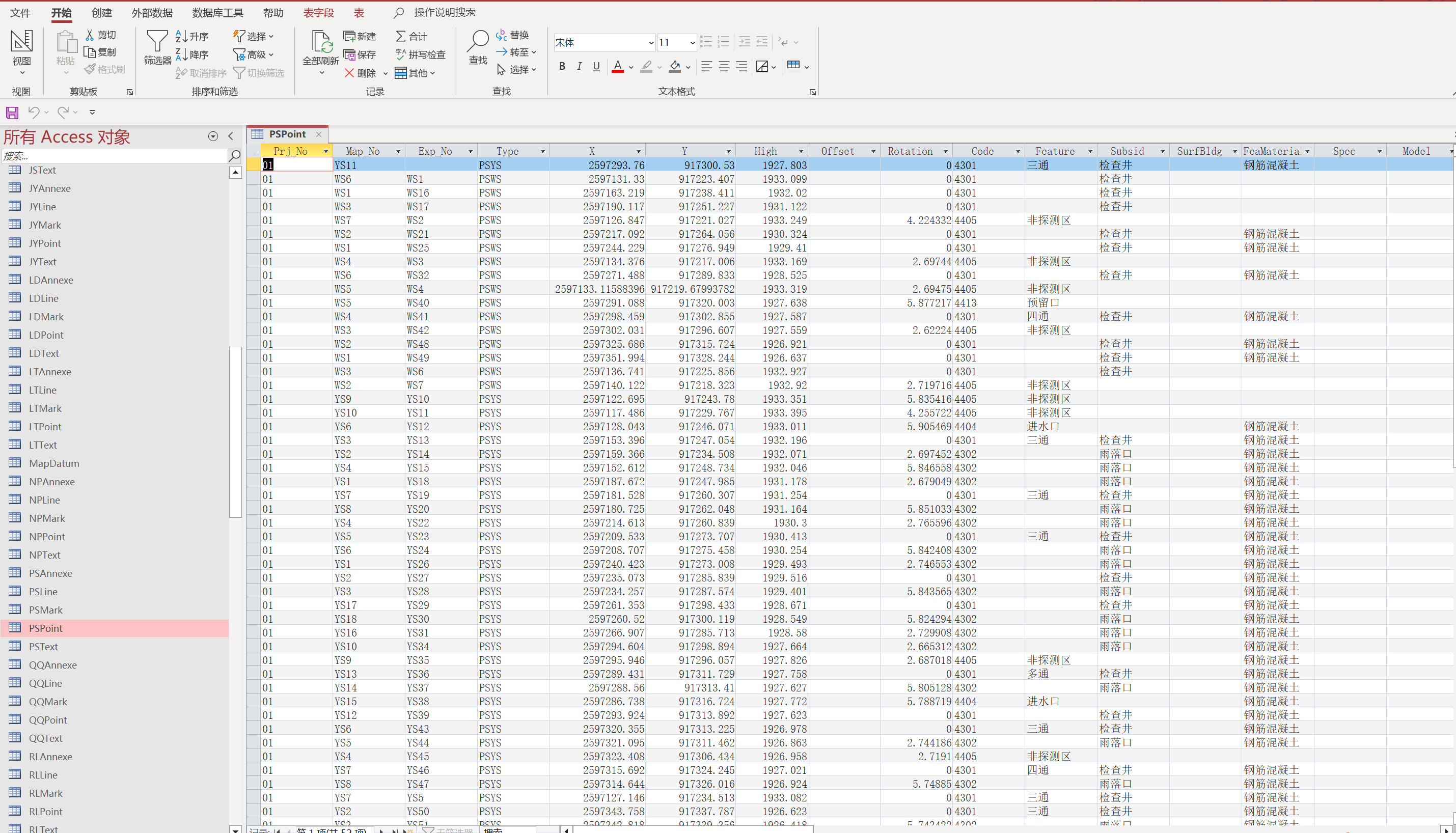
Task: Click 删除 (Delete) red X icon
Action: click(349, 73)
